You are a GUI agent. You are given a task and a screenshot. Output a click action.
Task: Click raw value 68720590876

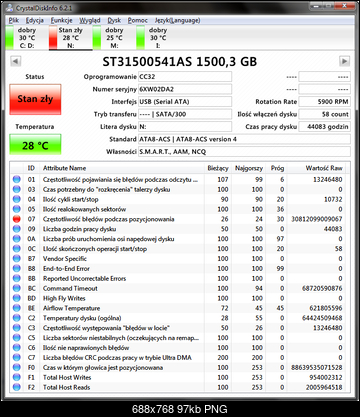click(322, 288)
